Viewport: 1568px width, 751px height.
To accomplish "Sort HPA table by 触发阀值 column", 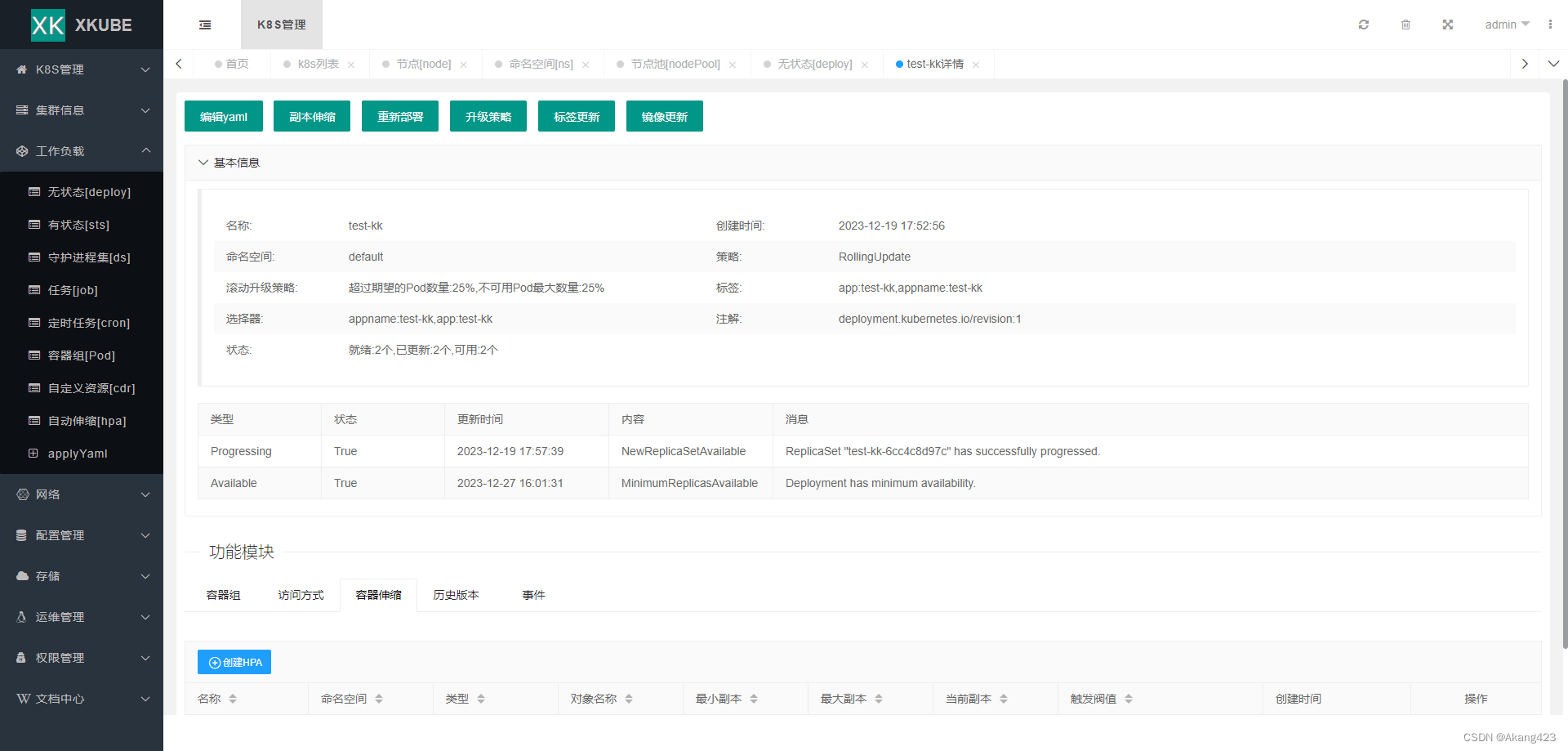I will pos(1129,699).
